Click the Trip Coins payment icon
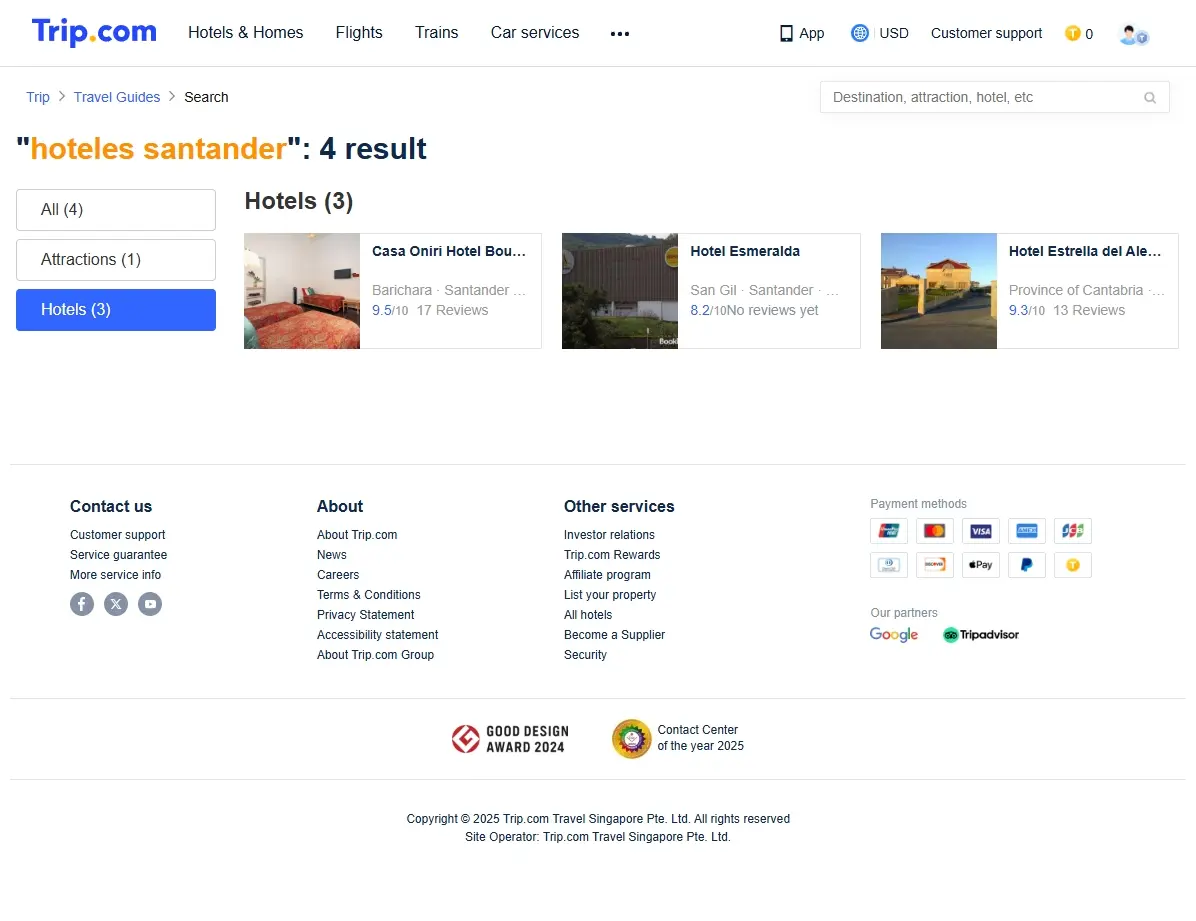The height and width of the screenshot is (921, 1196). [1072, 565]
